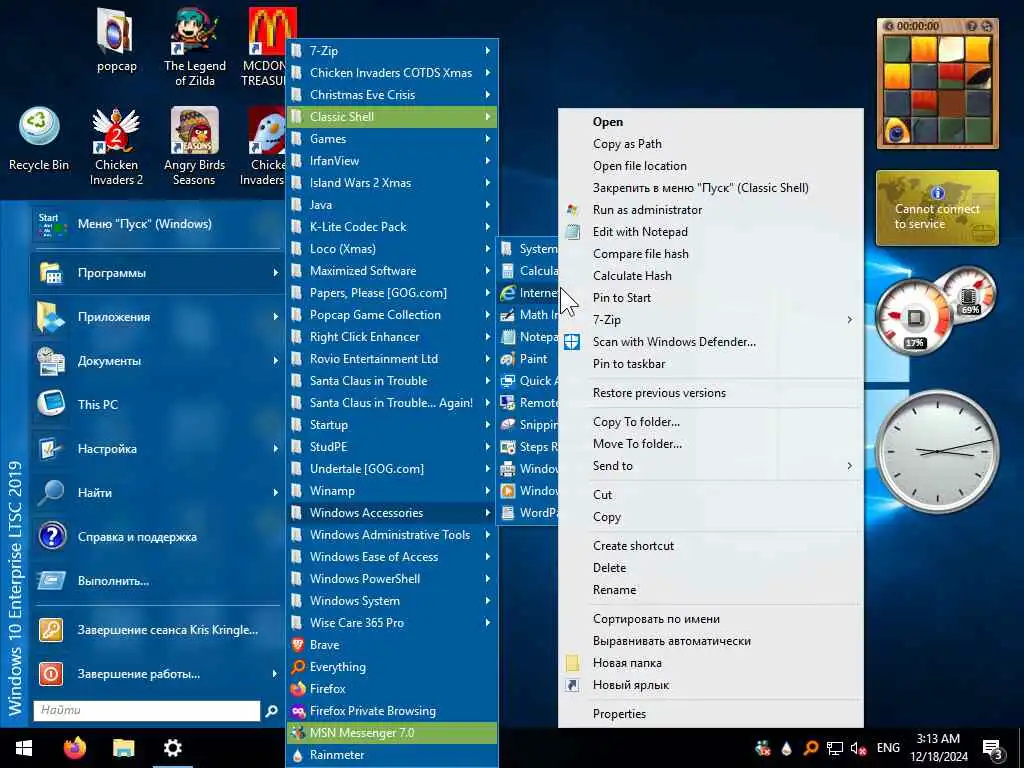
Task: Open the notification center icon
Action: tap(993, 749)
